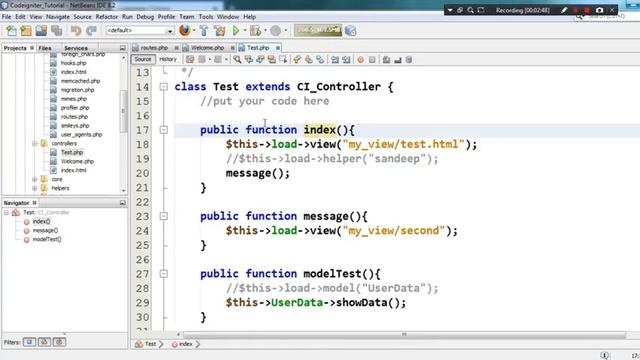The height and width of the screenshot is (360, 640).
Task: Click the Save All toolbar icon
Action: [x=57, y=31]
